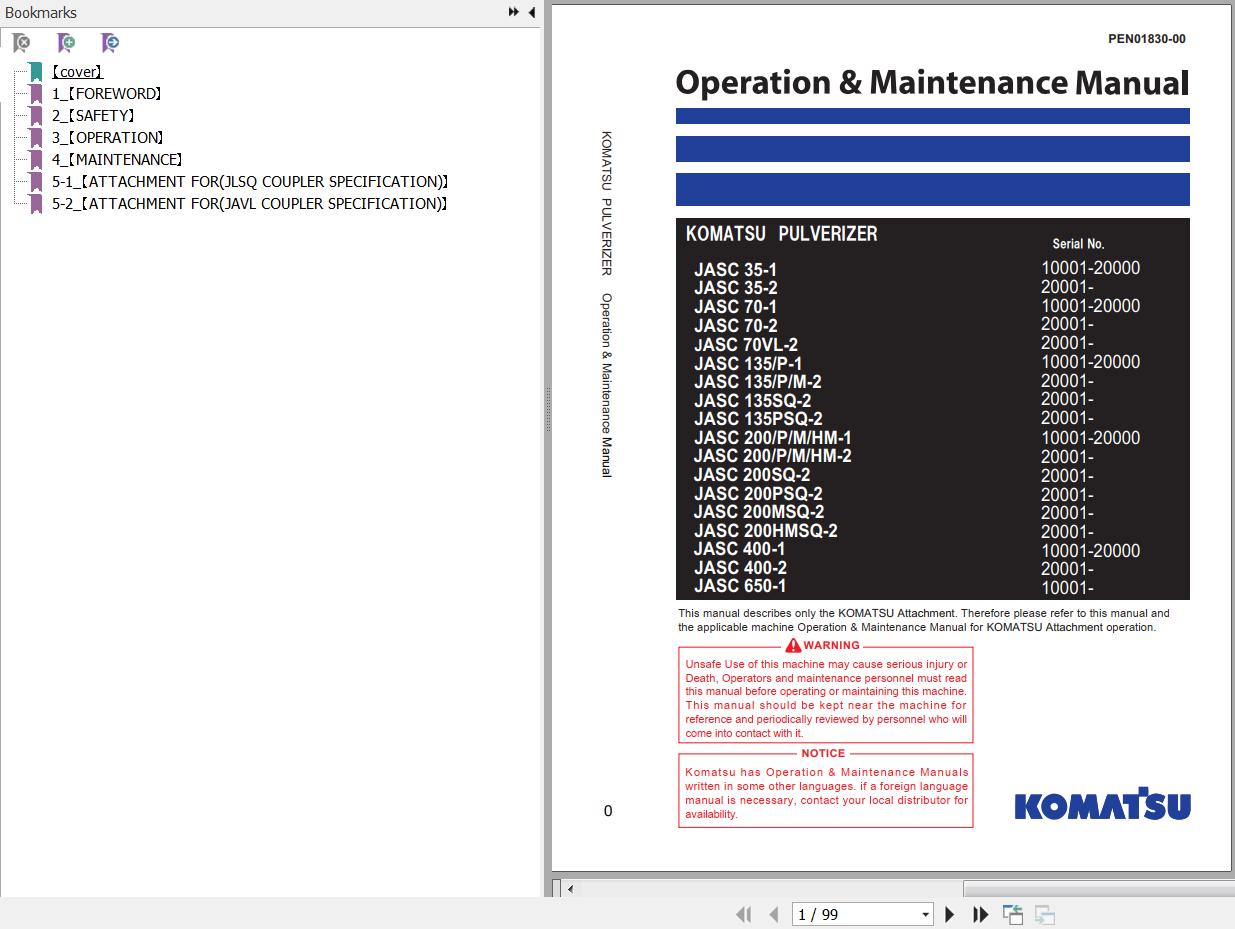Click the double-arrow expand icon in Bookmarks header
Screen dimensions: 1235x929
(513, 12)
